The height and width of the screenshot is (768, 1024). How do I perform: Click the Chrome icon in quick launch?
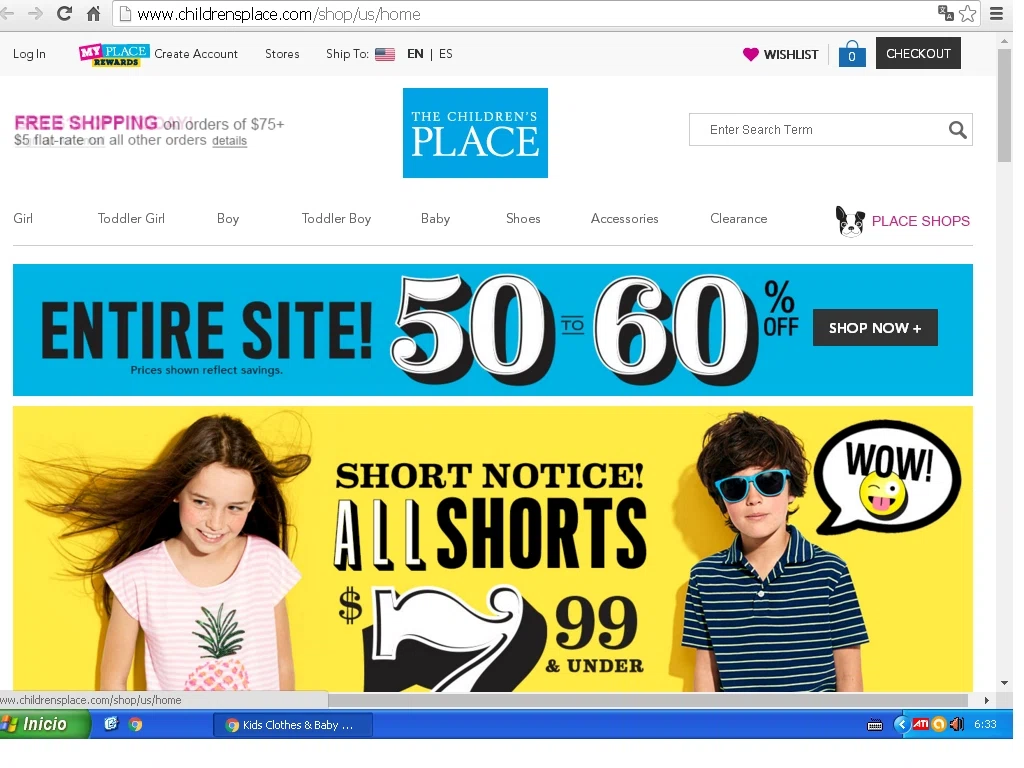(135, 724)
